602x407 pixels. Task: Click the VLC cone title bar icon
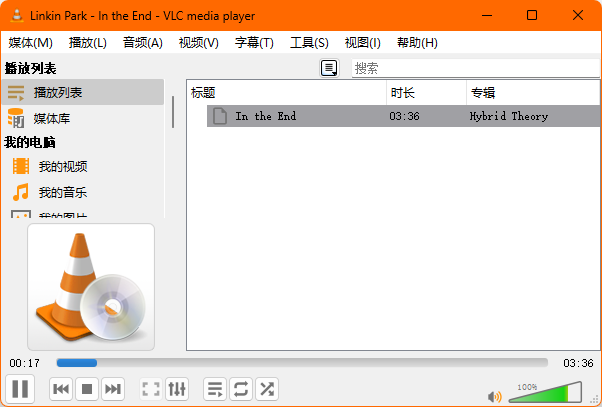point(17,15)
